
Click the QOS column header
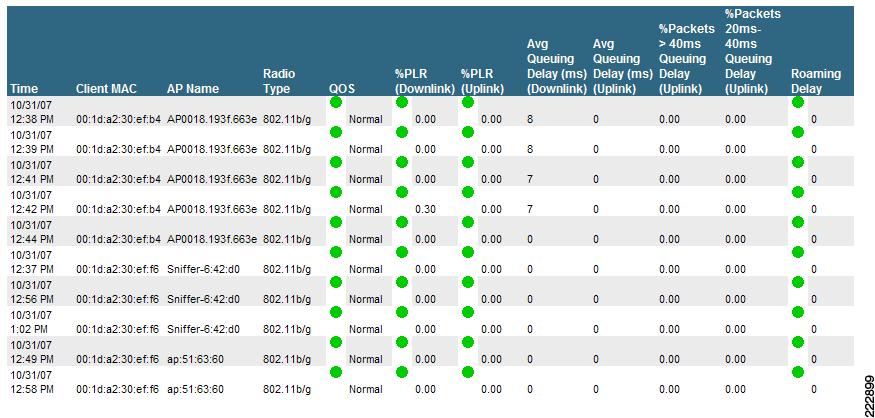[x=342, y=89]
